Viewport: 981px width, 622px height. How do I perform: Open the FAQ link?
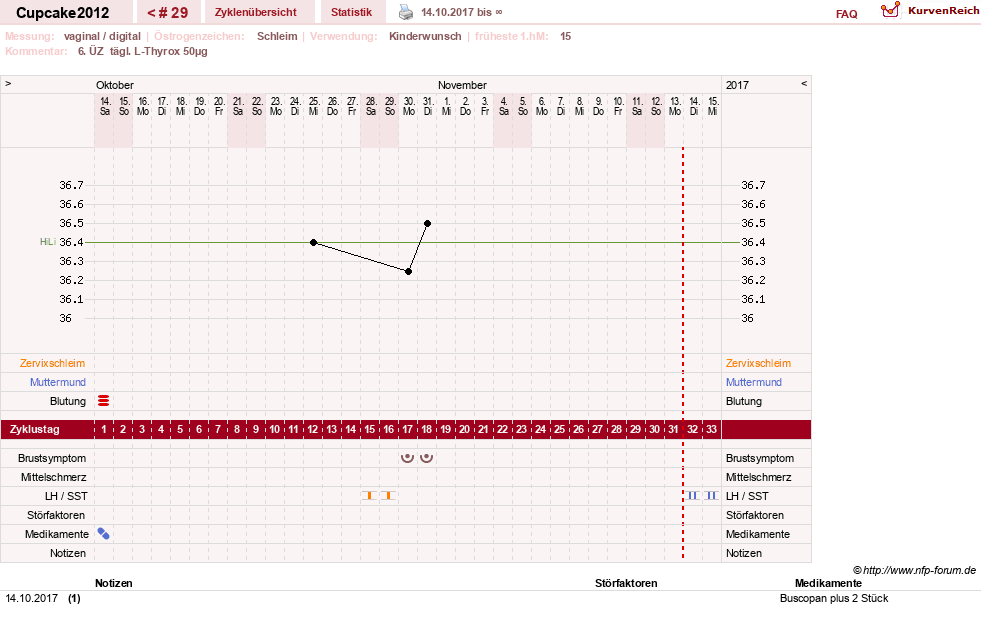(x=846, y=14)
